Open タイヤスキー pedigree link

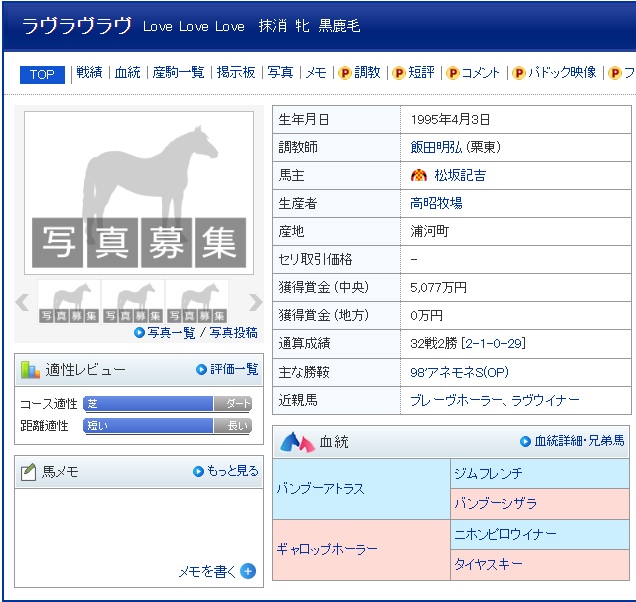[x=488, y=564]
